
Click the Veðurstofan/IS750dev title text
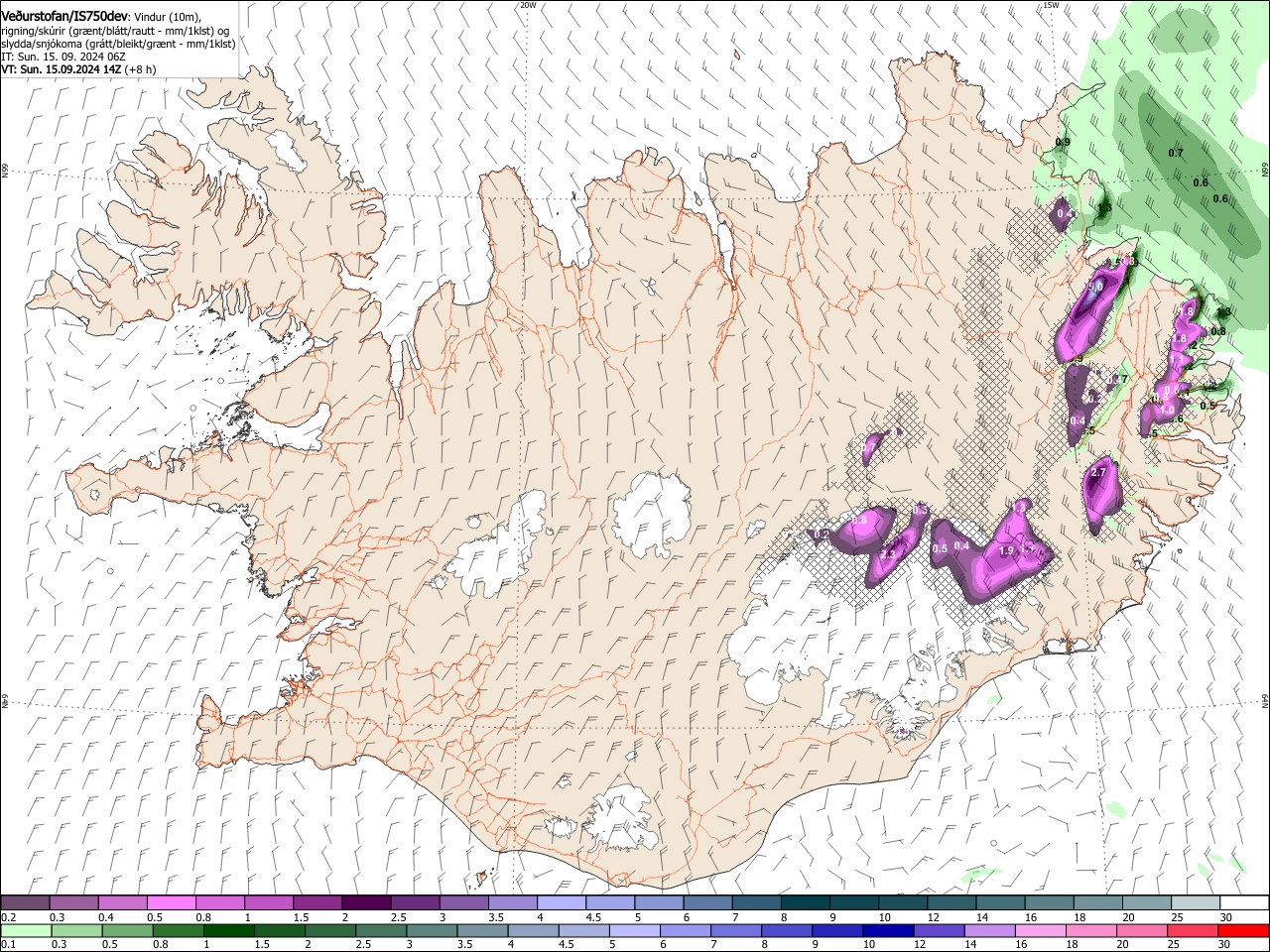coord(64,16)
